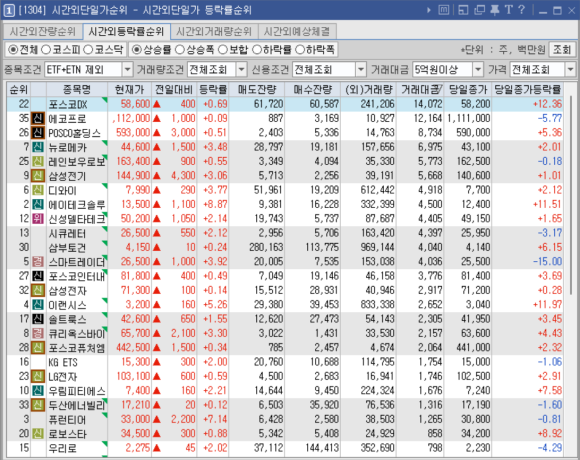Select the 상승폭 radio button
The image size is (580, 460).
click(x=179, y=50)
